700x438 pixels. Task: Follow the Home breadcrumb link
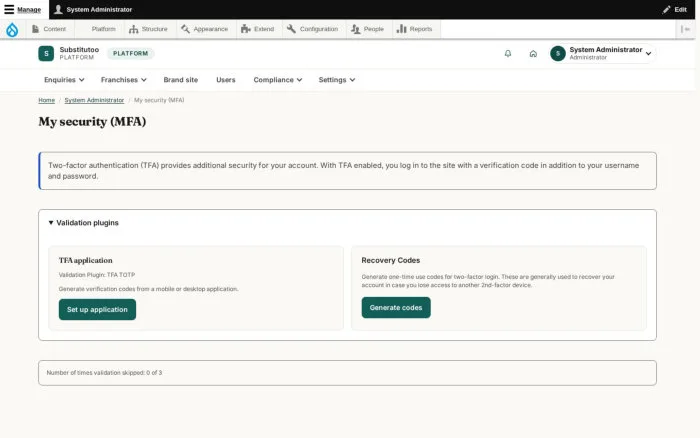tap(46, 100)
